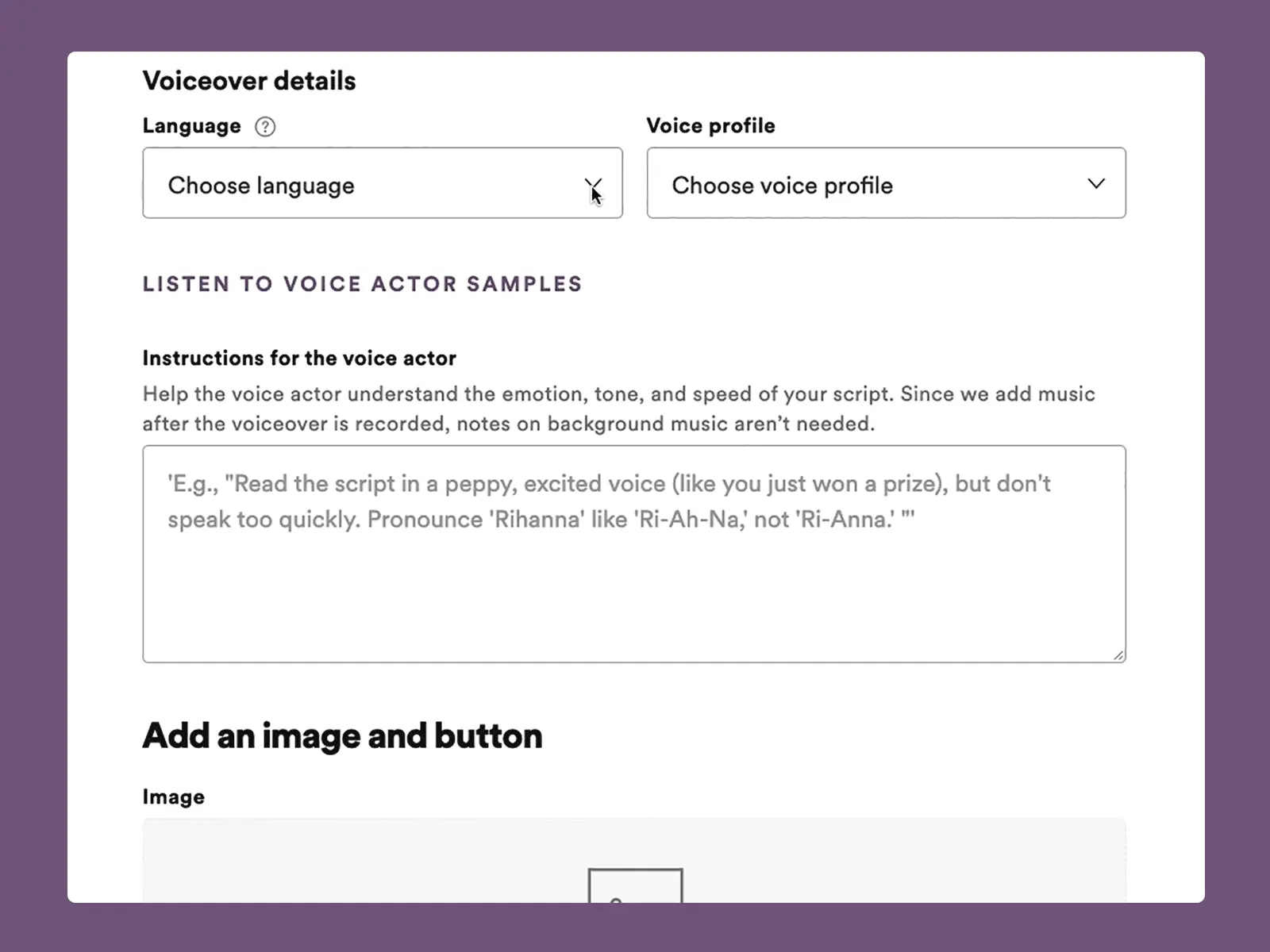Click the chevron arrow in the language field
Viewport: 1270px width, 952px height.
tap(593, 184)
